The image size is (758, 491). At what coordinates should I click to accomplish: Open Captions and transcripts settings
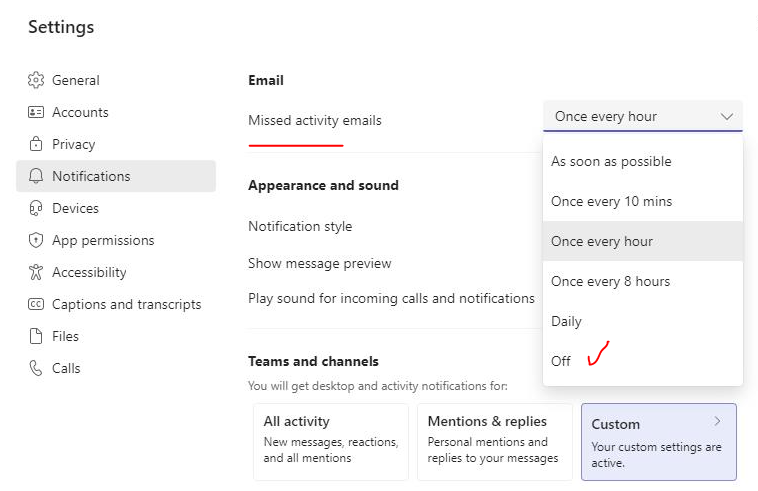click(116, 304)
